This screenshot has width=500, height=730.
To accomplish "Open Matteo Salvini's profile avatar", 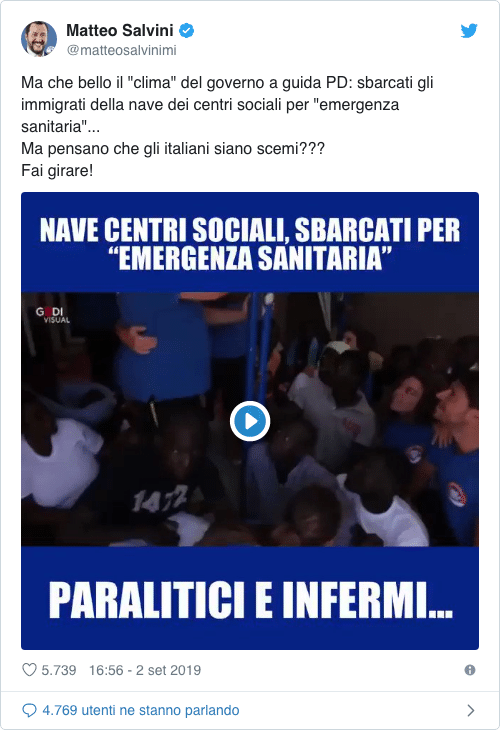I will (x=39, y=39).
